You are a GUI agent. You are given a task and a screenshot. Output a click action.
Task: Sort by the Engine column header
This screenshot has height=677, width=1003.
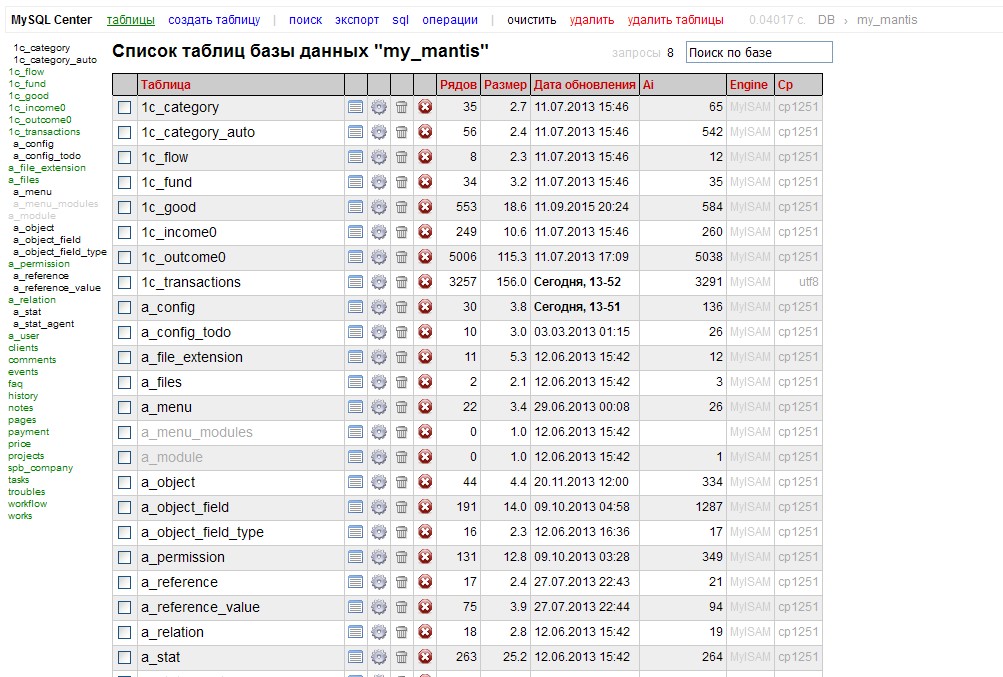pyautogui.click(x=748, y=84)
